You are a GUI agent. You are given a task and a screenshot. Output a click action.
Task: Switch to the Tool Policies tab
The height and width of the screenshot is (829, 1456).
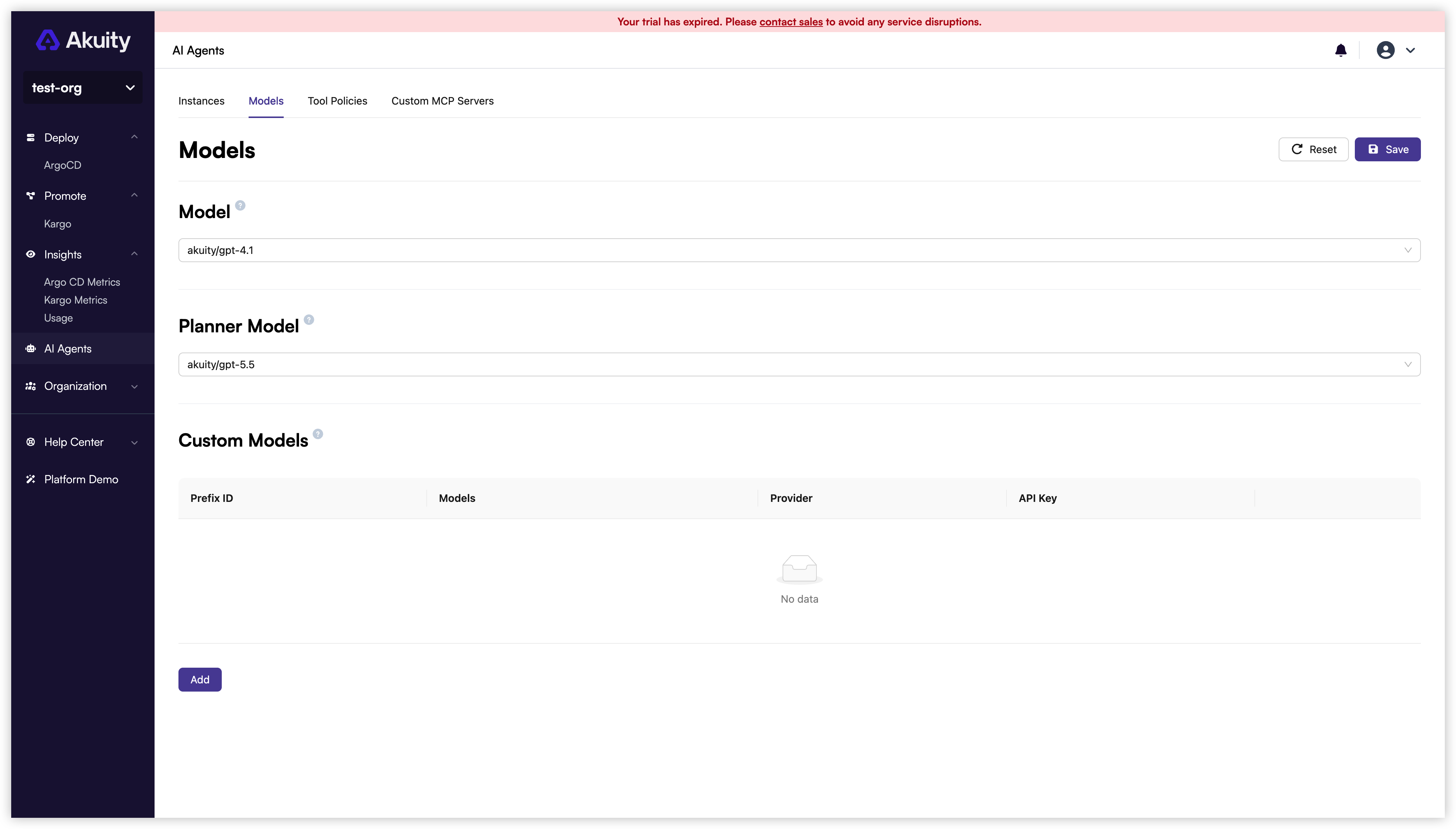tap(337, 101)
